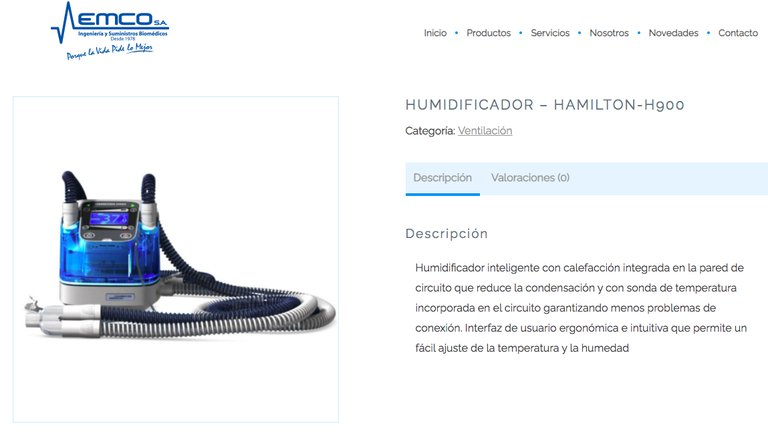The image size is (768, 432).
Task: Click the product title Humidificador Hamilton-H900
Action: (545, 105)
